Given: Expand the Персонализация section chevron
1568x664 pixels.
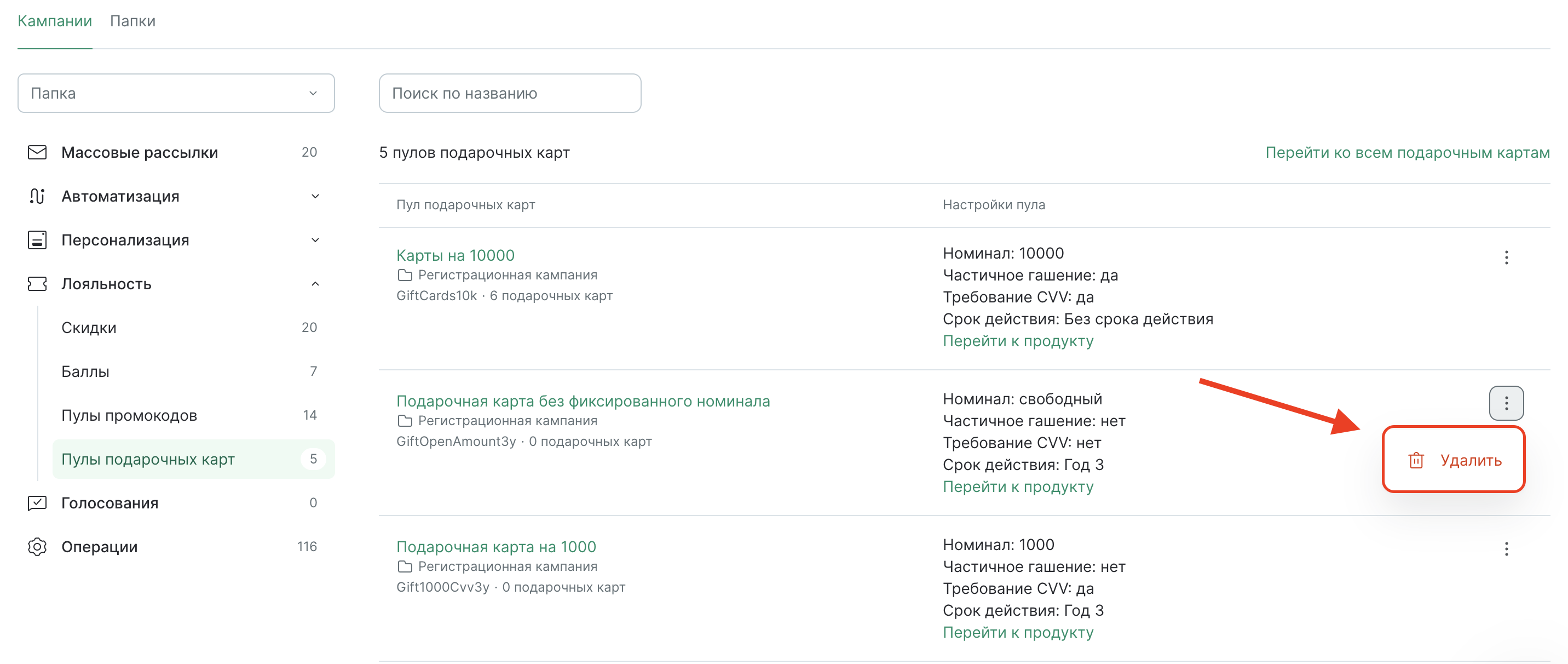Looking at the screenshot, I should 315,240.
